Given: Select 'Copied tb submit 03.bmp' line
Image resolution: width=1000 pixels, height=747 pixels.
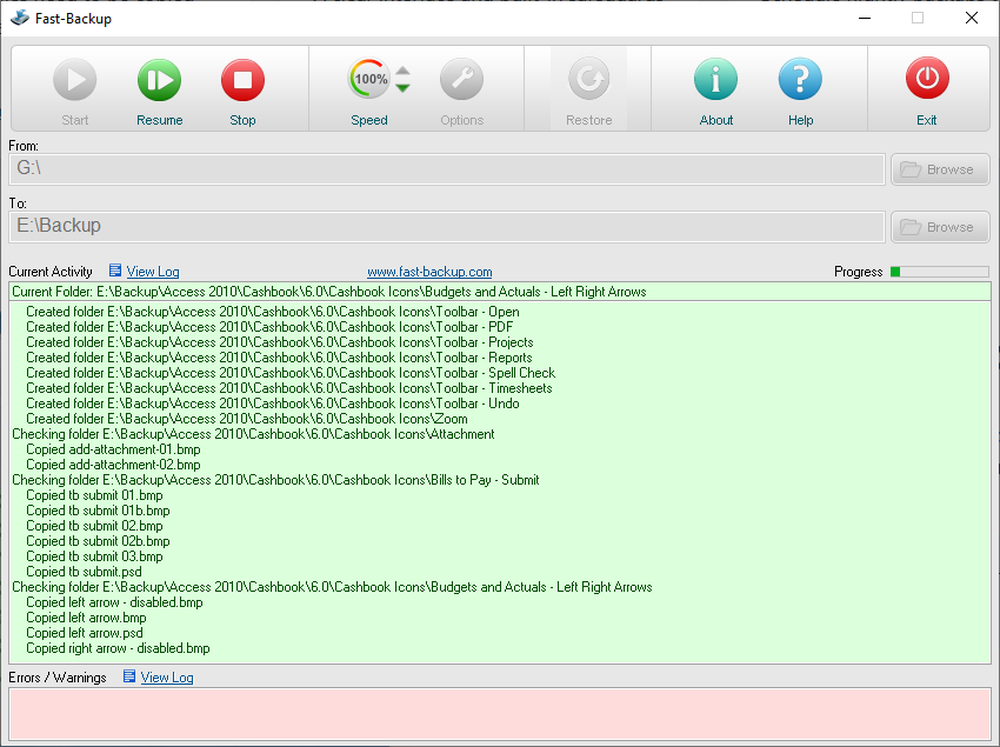Looking at the screenshot, I should (94, 557).
